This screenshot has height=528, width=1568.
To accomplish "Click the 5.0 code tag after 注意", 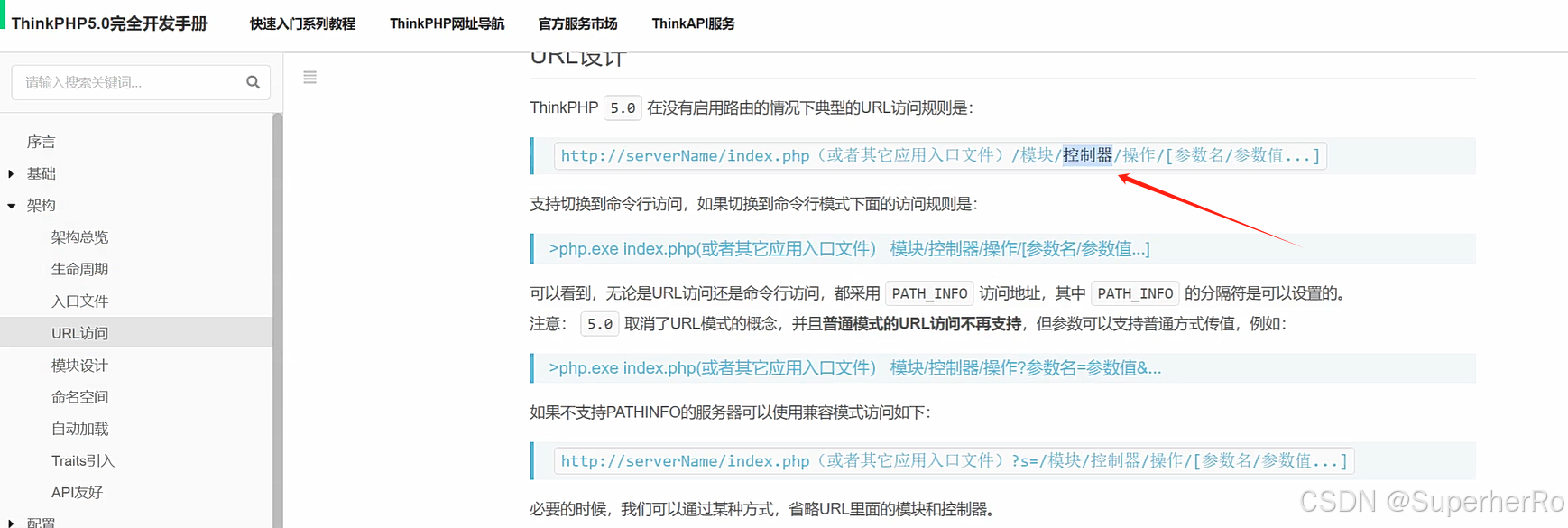I will click(x=600, y=324).
